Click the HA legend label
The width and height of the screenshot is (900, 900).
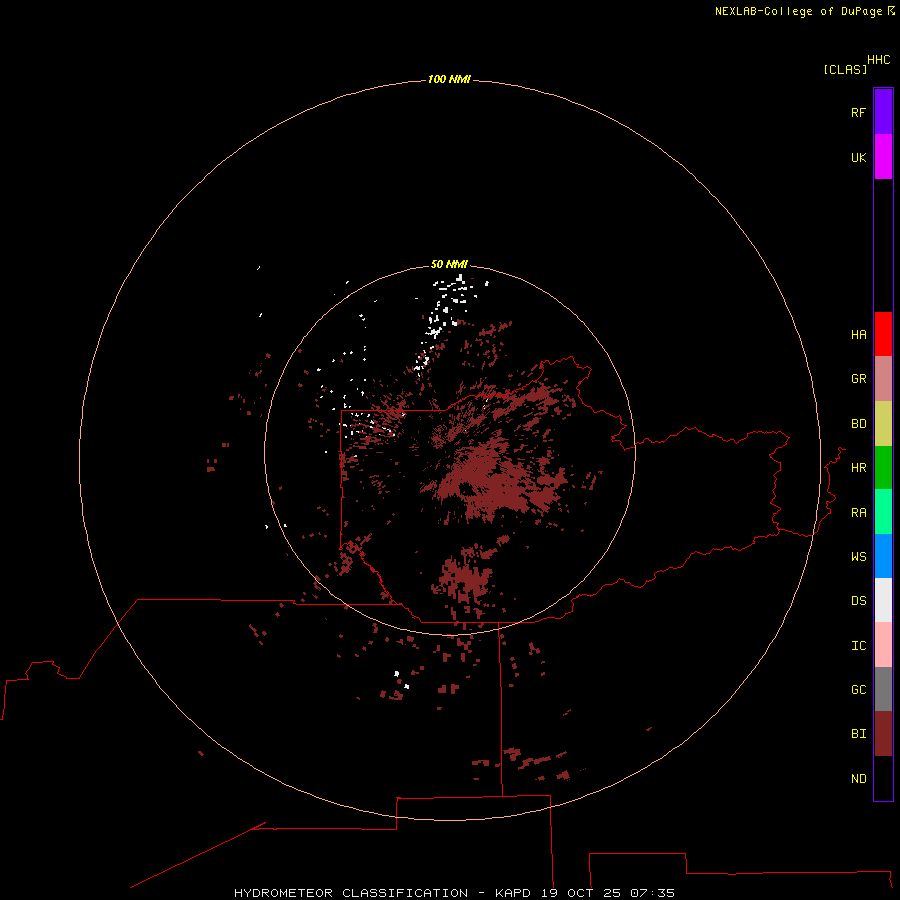(x=858, y=335)
